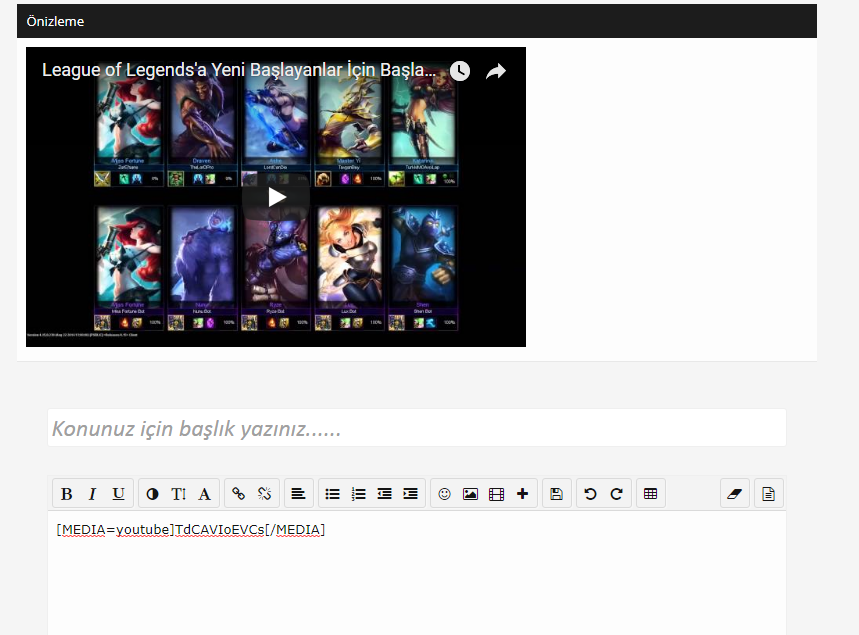
Task: Toggle bold formatting
Action: (67, 494)
